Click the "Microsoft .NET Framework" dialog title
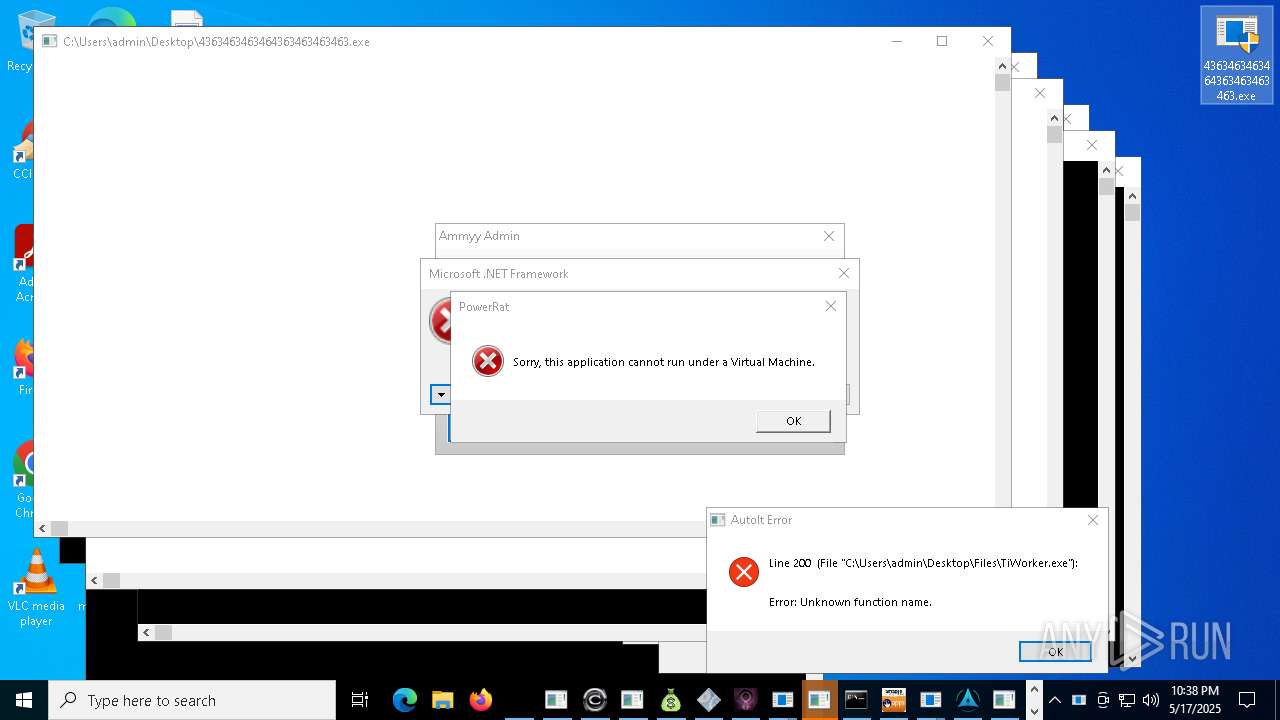The image size is (1280, 720). pos(499,274)
